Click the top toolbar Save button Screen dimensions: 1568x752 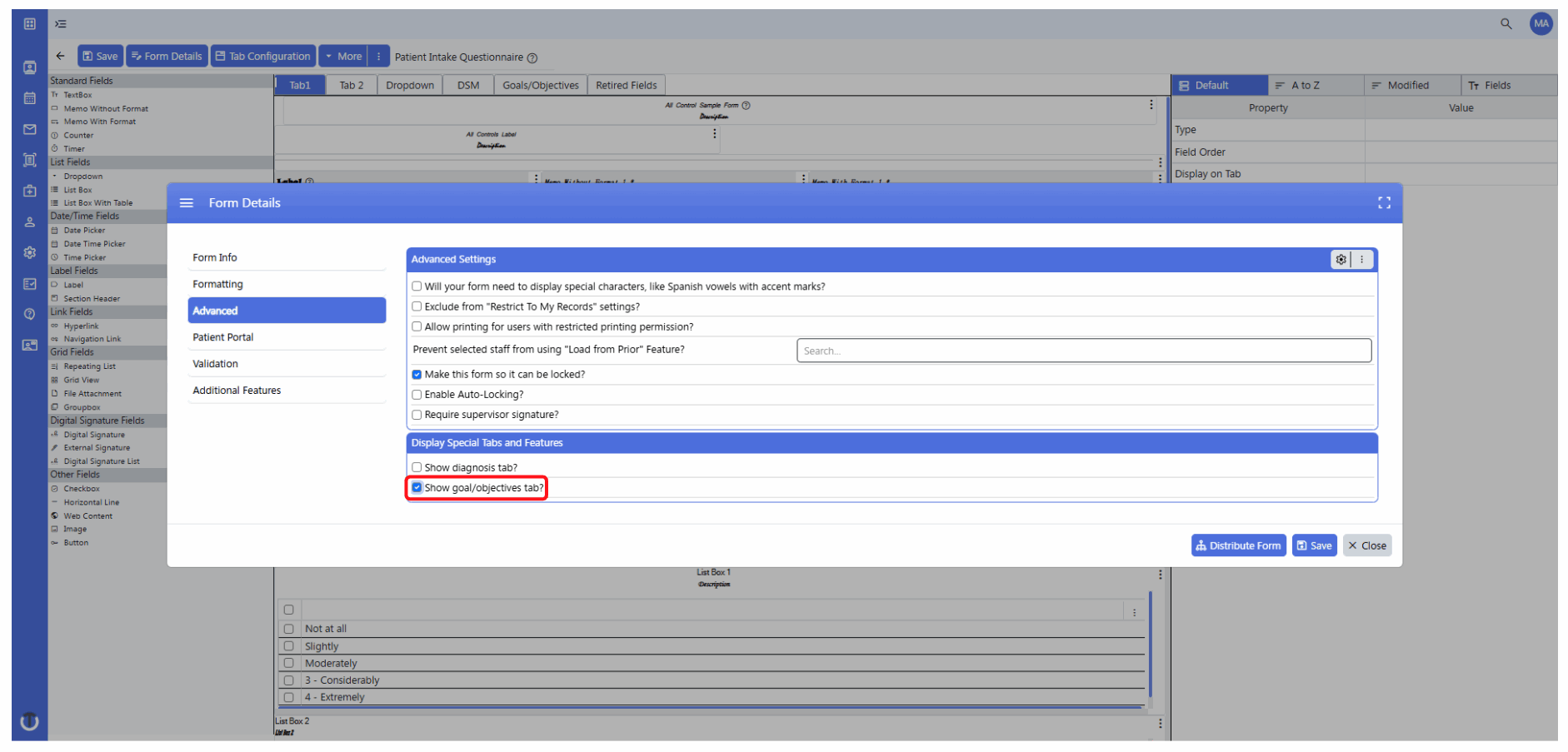click(100, 56)
